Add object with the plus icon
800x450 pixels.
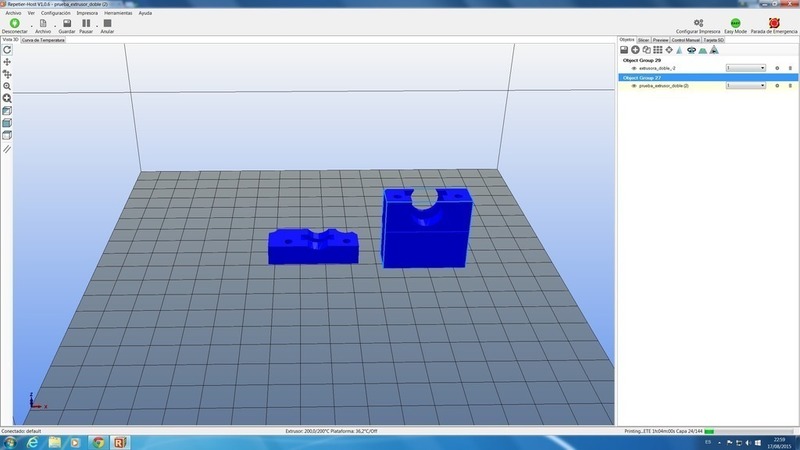click(635, 49)
